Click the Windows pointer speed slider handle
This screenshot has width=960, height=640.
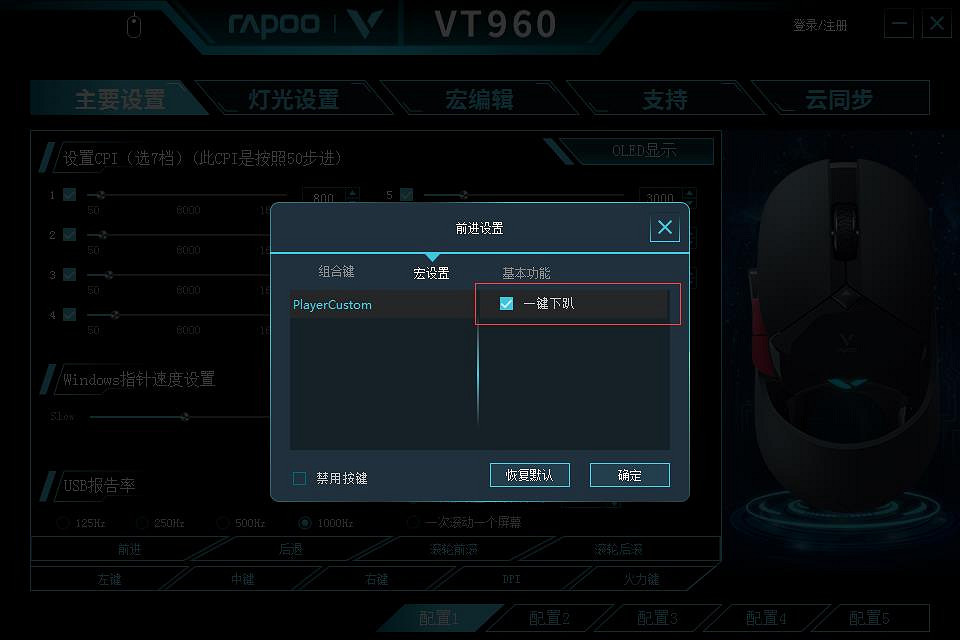tap(185, 417)
